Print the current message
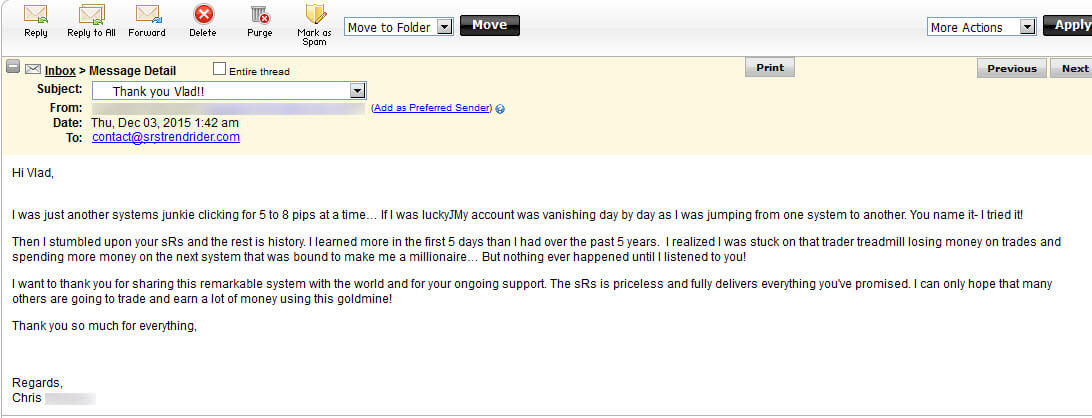Image resolution: width=1092 pixels, height=418 pixels. point(769,68)
